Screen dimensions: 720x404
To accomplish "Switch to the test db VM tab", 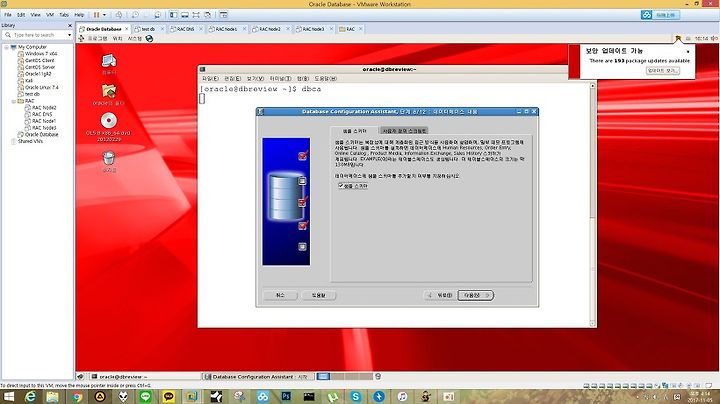I will 148,29.
